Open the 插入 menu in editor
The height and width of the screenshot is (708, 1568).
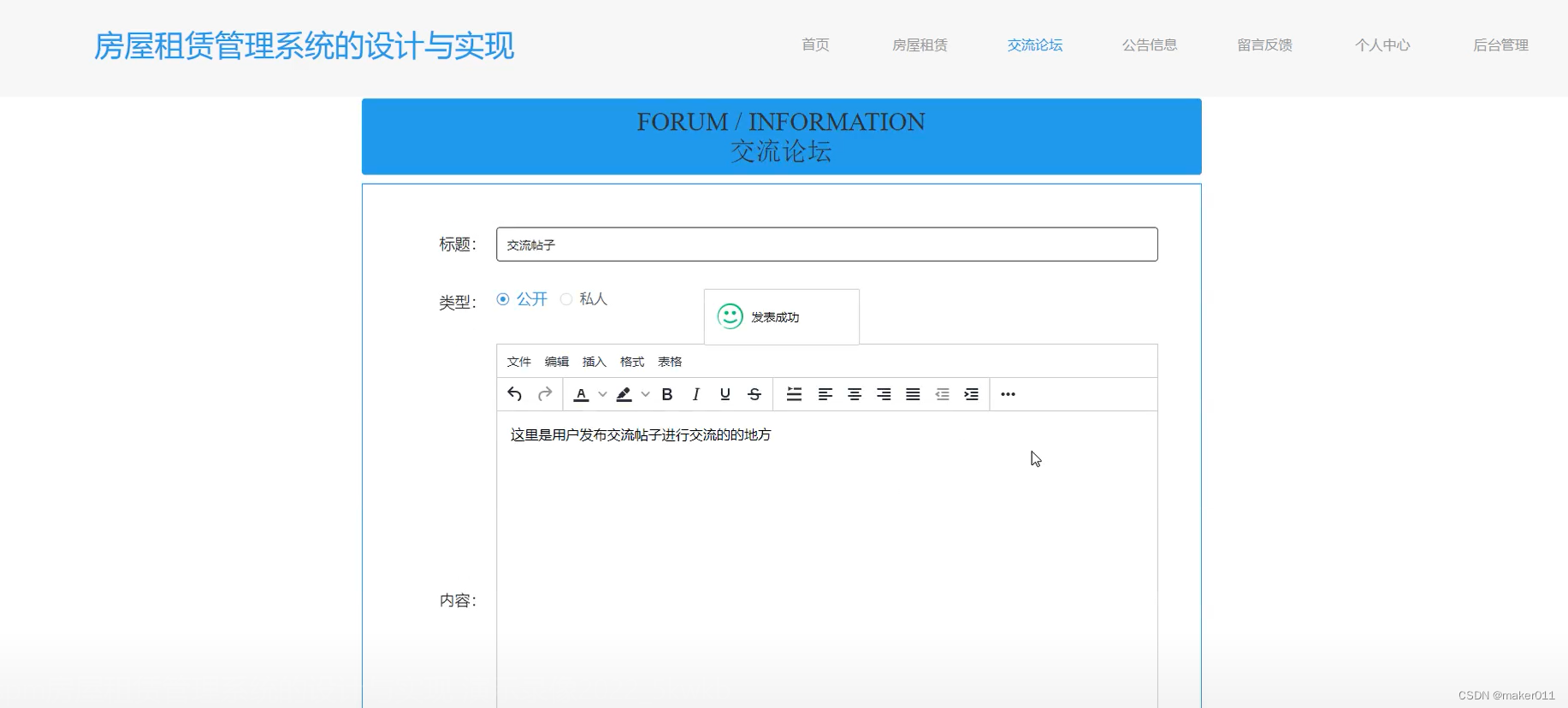click(x=595, y=362)
